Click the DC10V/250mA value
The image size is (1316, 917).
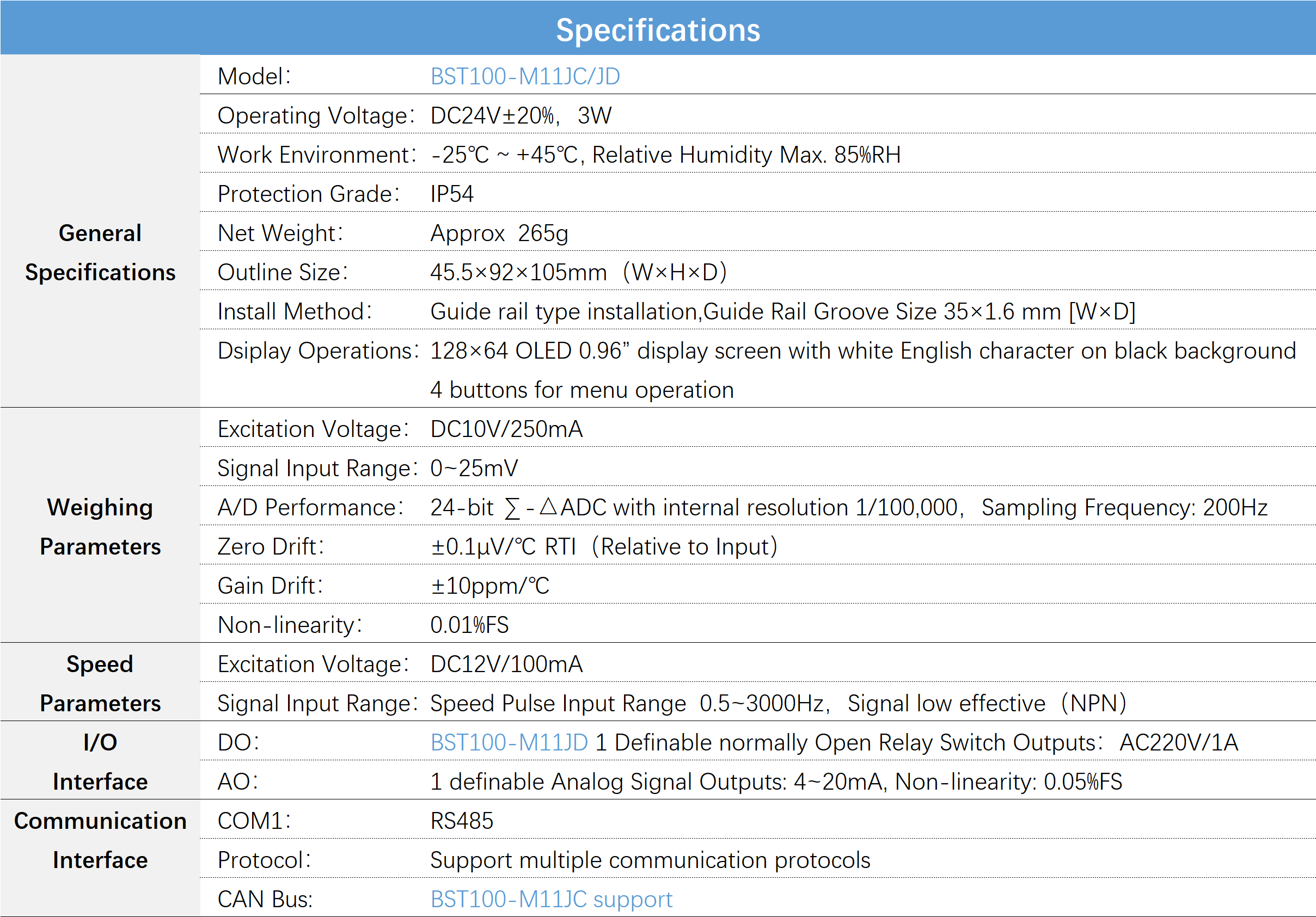point(506,429)
